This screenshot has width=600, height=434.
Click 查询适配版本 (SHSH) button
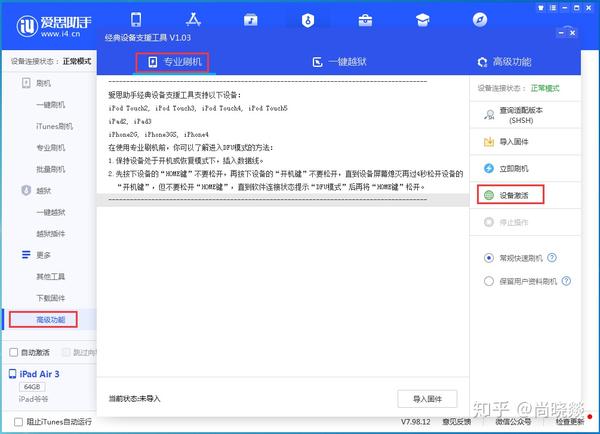(525, 115)
